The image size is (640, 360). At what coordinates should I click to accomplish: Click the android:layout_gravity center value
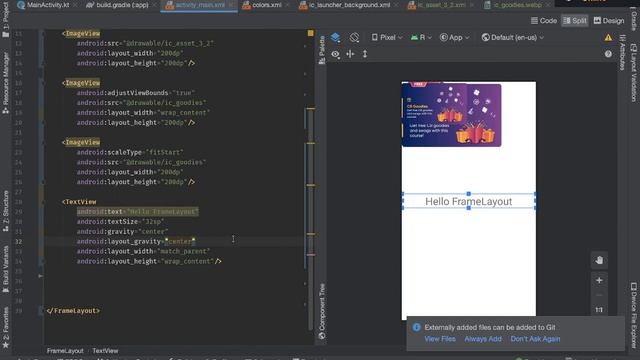click(x=180, y=241)
